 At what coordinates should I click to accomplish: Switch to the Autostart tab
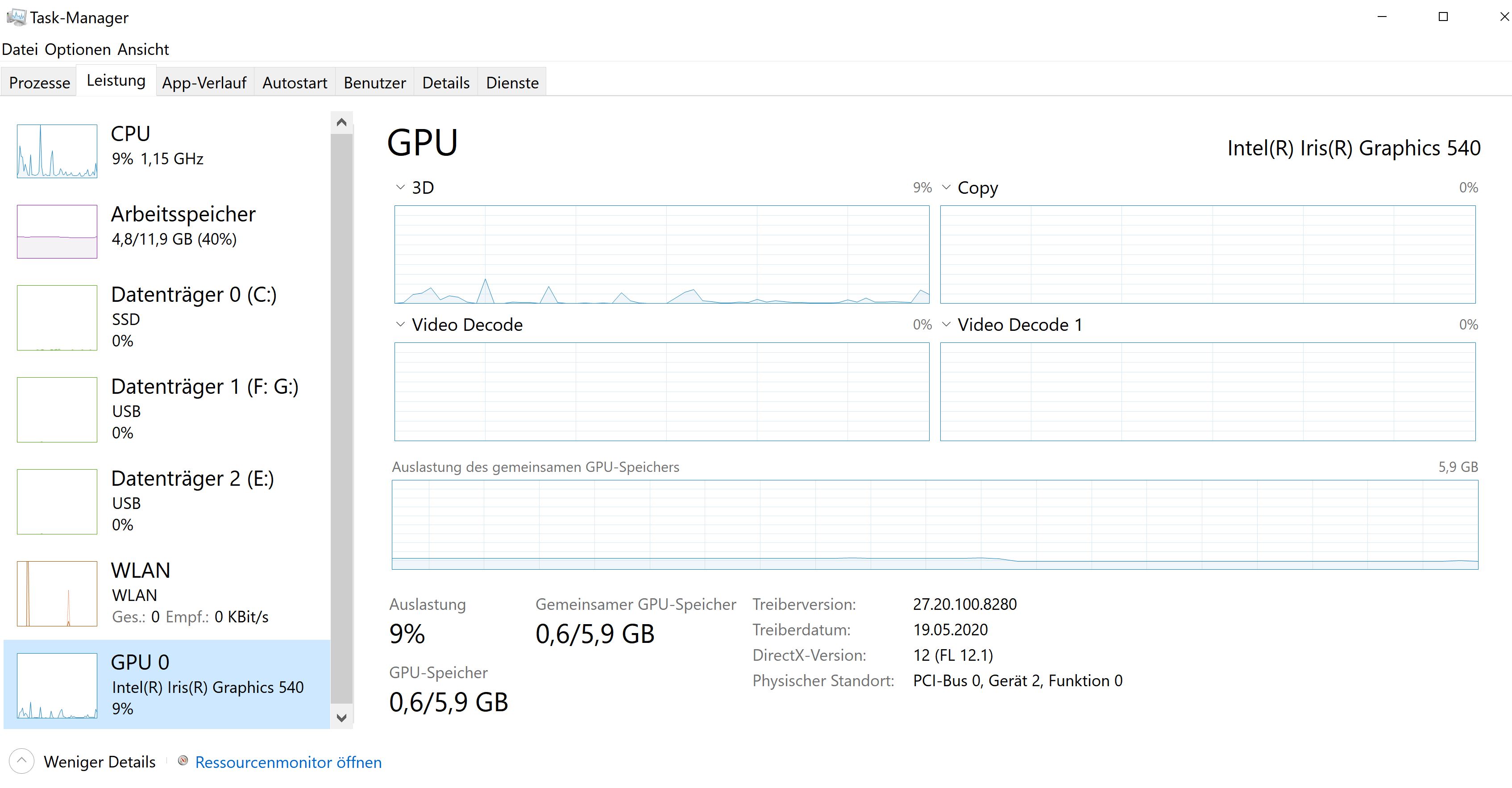[295, 83]
